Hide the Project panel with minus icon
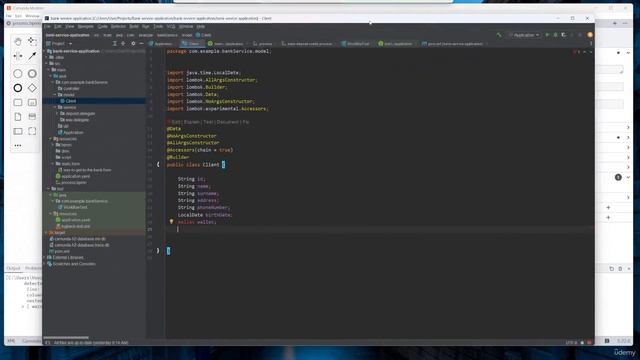The width and height of the screenshot is (640, 360). coord(141,43)
